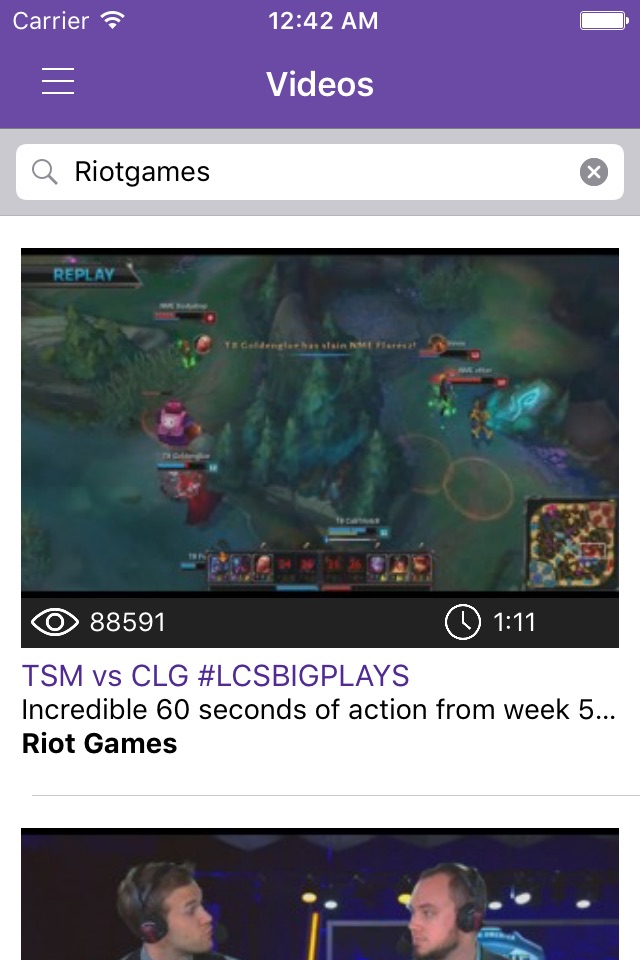Tap the REPLAY badge on the video
Image resolution: width=640 pixels, height=960 pixels.
pyautogui.click(x=83, y=274)
